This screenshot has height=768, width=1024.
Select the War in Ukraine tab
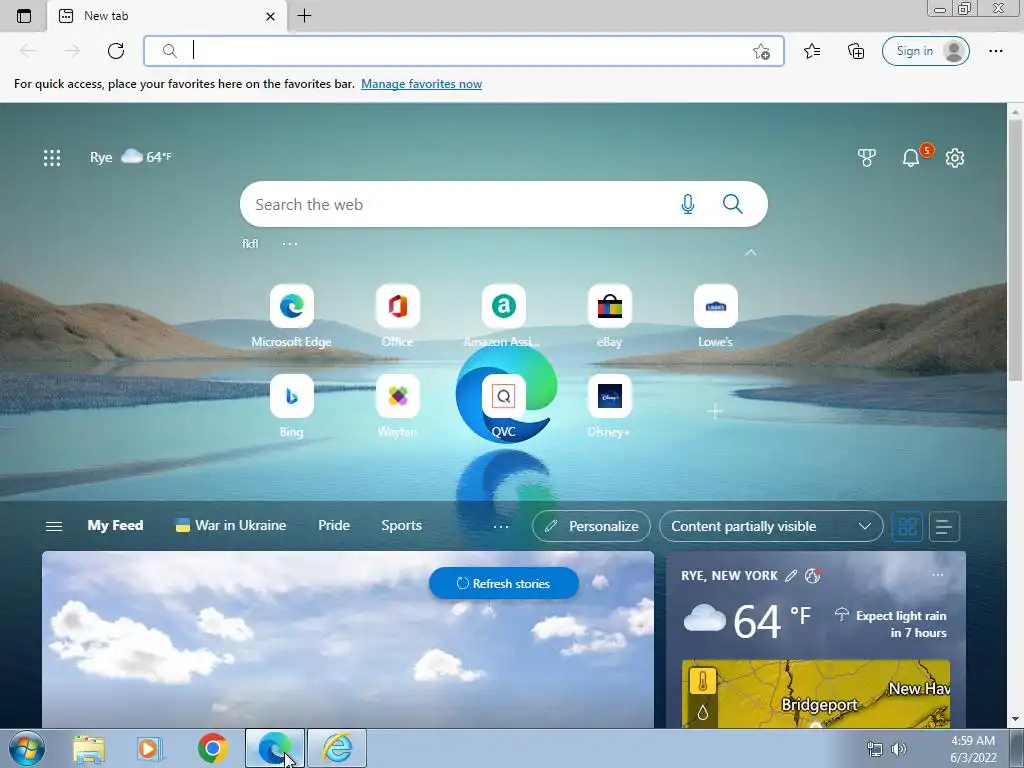pyautogui.click(x=231, y=526)
